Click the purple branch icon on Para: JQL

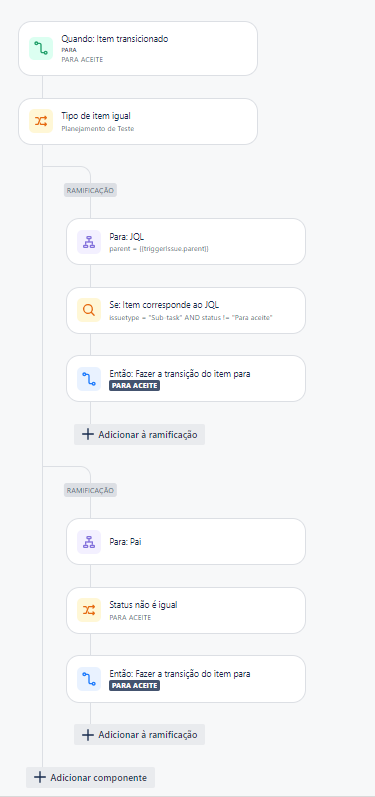89,241
